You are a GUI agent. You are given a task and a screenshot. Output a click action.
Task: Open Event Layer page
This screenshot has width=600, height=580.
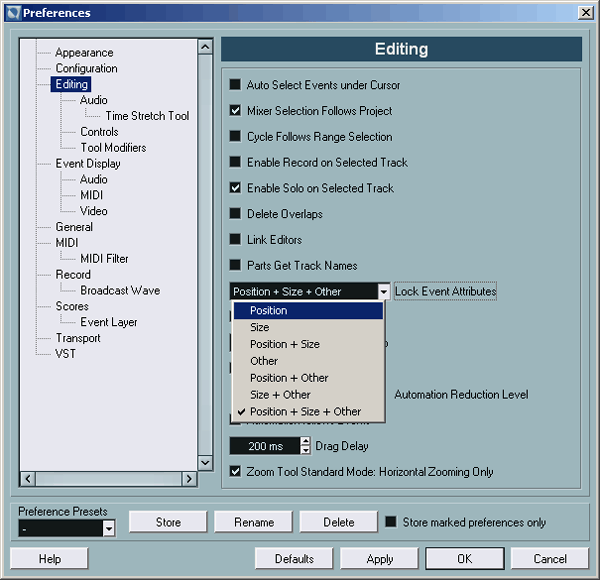[109, 322]
